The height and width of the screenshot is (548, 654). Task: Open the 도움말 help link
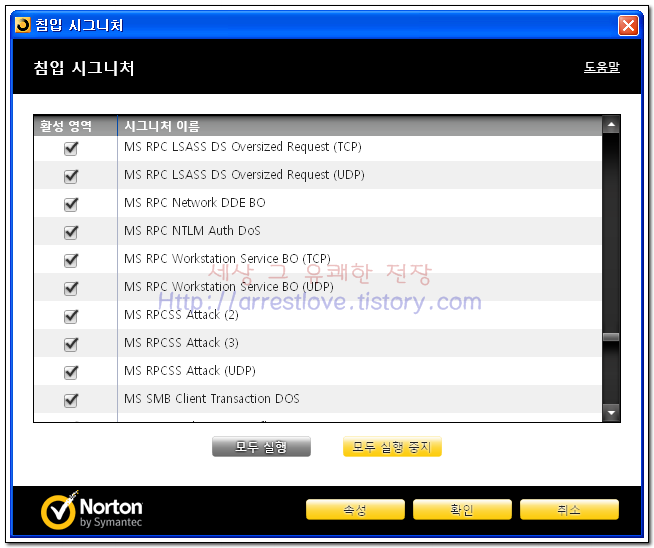pos(601,67)
